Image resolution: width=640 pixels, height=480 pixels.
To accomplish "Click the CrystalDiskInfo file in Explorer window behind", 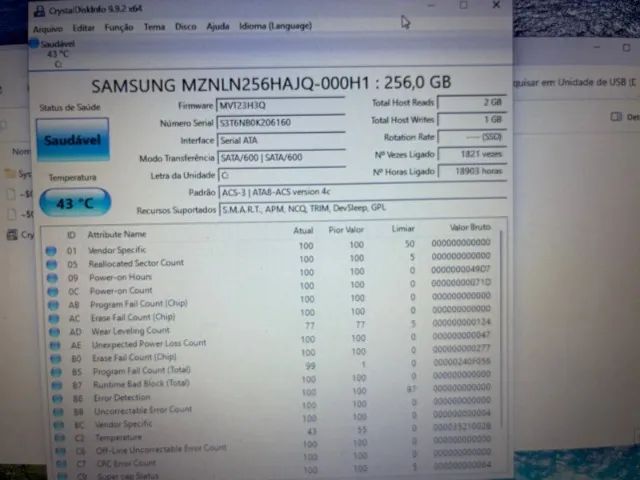I will point(20,235).
